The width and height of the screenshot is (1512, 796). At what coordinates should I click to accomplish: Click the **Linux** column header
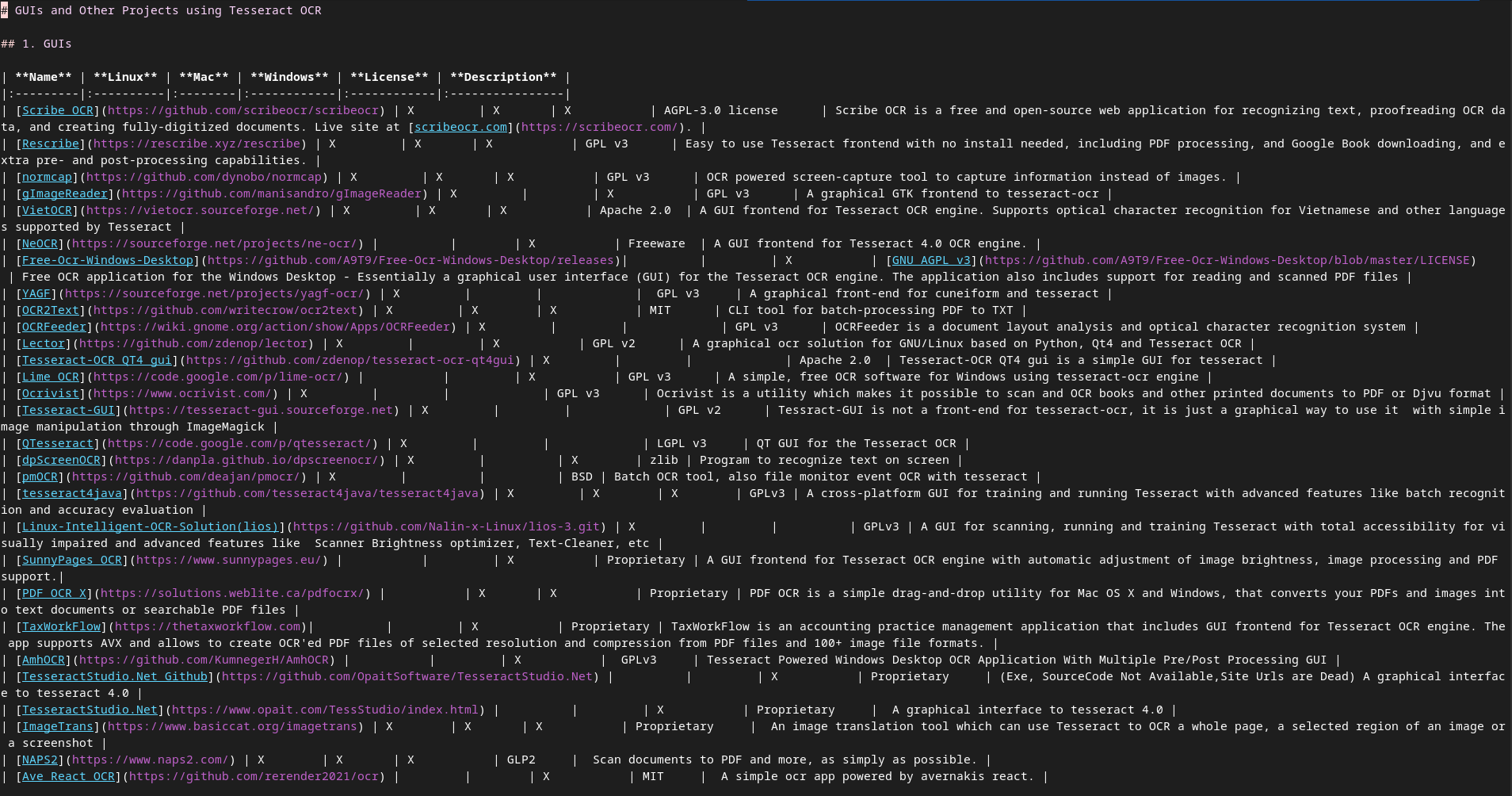pos(125,77)
